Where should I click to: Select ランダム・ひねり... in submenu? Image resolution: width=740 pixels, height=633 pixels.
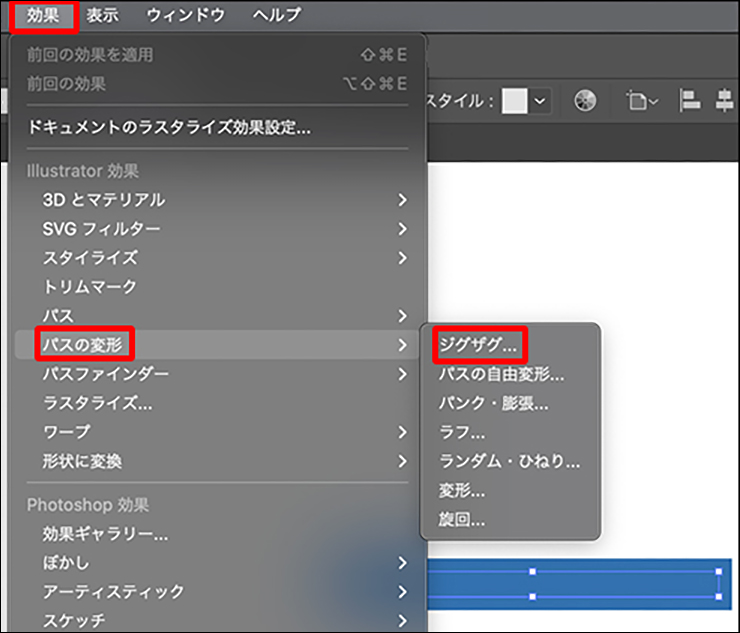[x=509, y=462]
